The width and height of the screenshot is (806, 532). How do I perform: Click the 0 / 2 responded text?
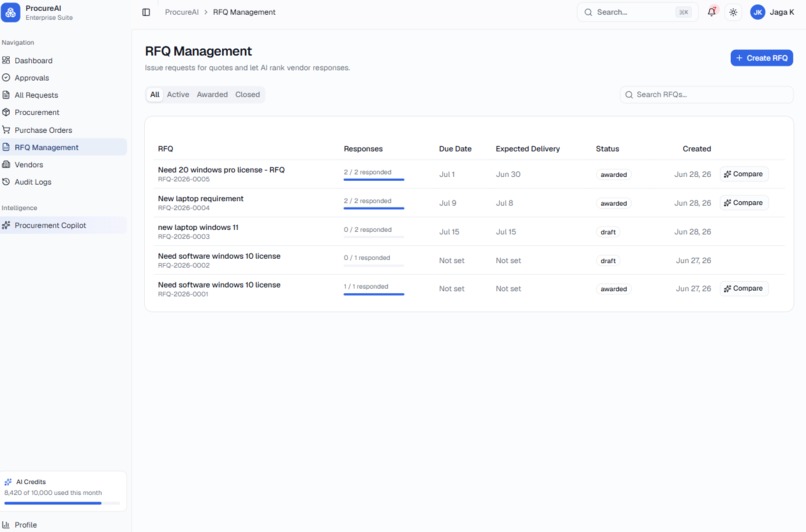click(368, 230)
